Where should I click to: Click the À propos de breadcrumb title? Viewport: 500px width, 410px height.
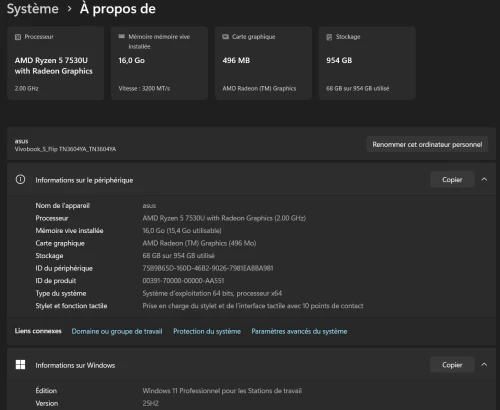[x=118, y=9]
